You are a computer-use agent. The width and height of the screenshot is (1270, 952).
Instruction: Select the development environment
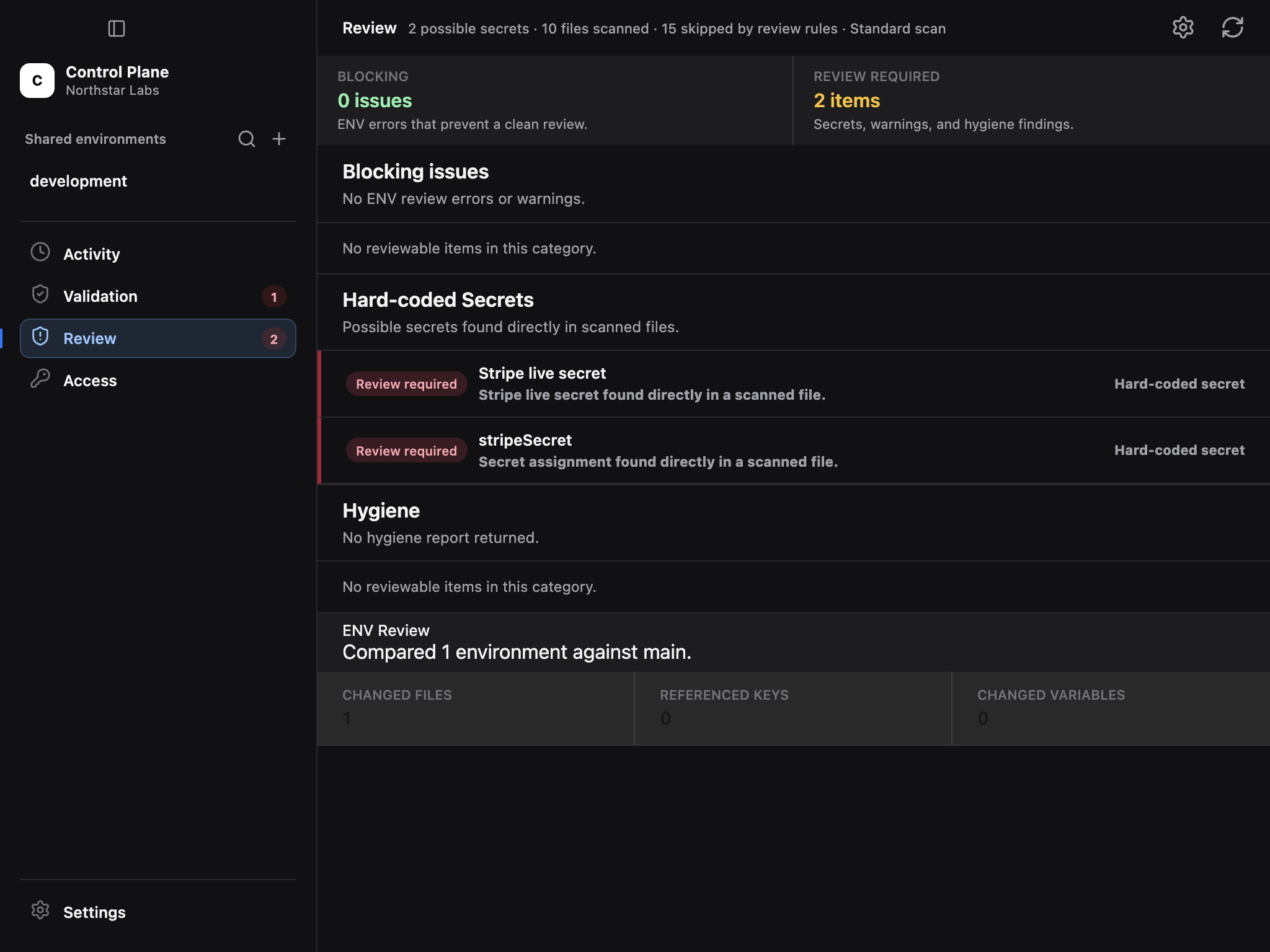(158, 181)
